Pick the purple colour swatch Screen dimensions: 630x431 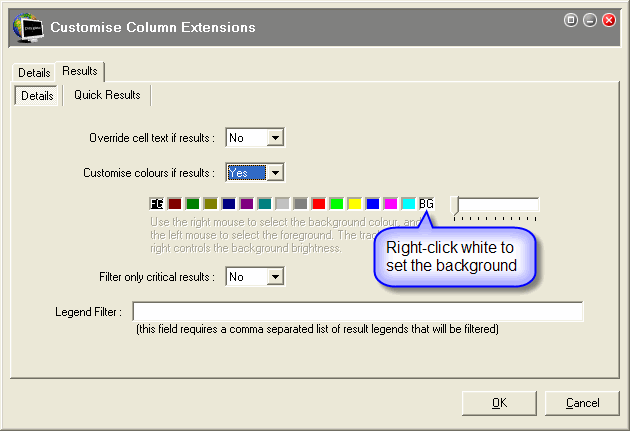tap(247, 204)
